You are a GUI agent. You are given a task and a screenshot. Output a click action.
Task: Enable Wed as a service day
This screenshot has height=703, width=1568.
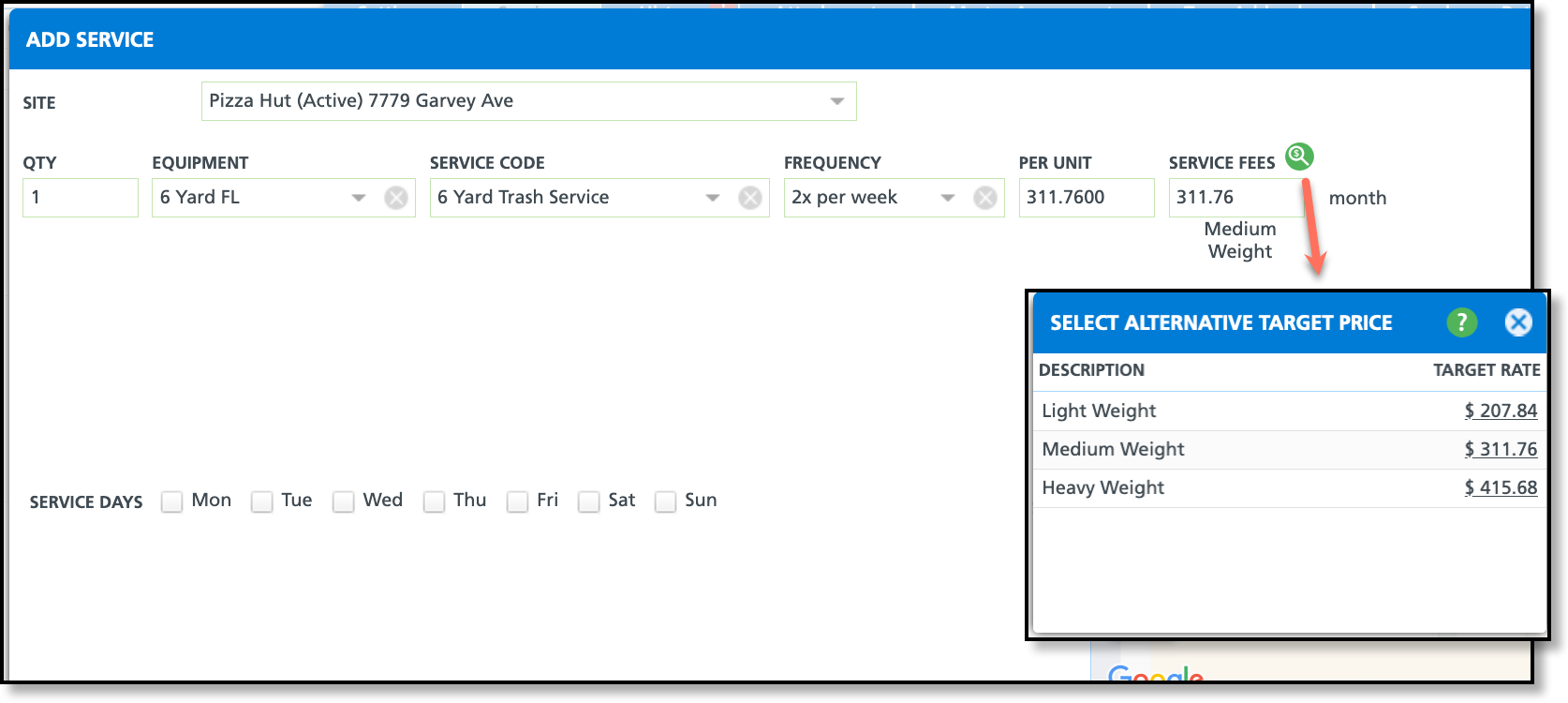click(x=344, y=501)
